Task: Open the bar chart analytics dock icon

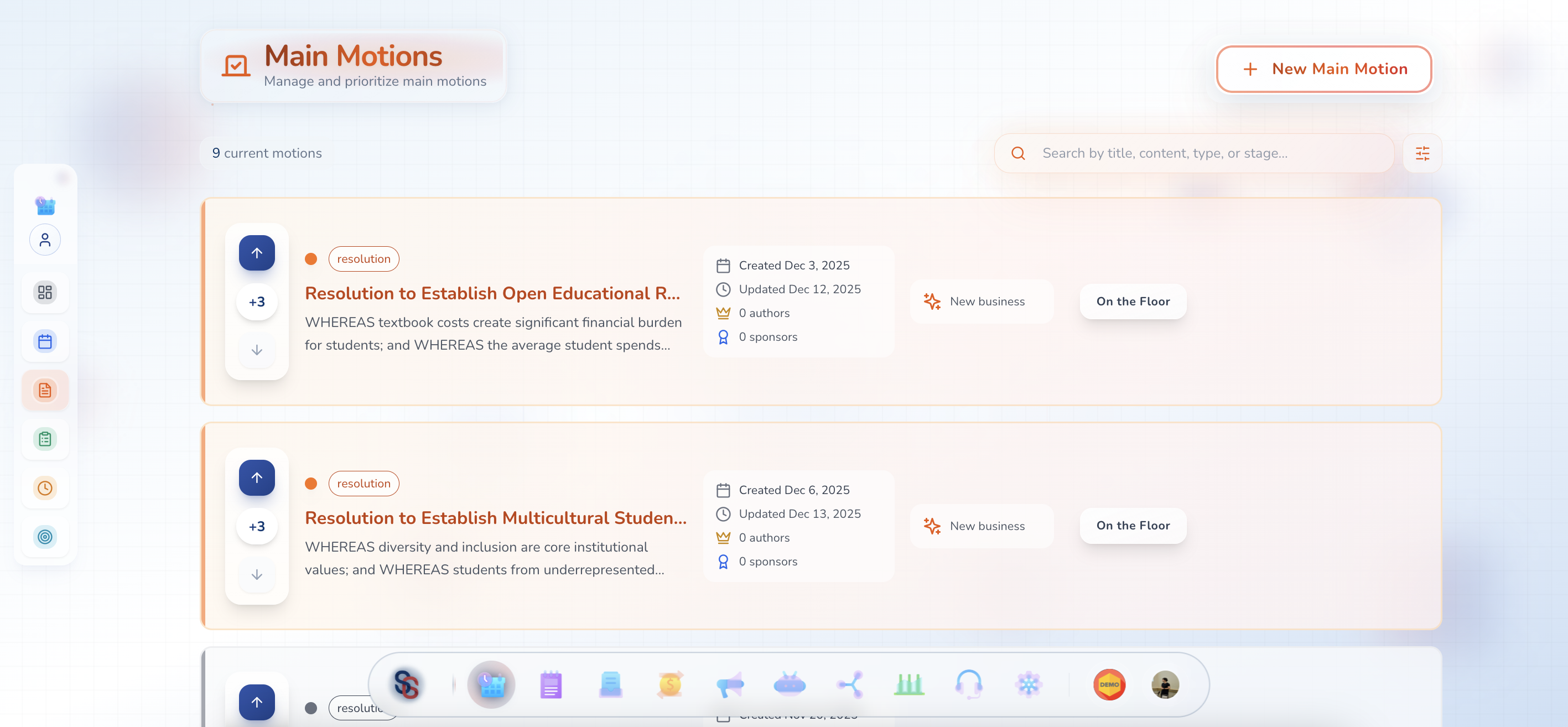Action: [909, 685]
